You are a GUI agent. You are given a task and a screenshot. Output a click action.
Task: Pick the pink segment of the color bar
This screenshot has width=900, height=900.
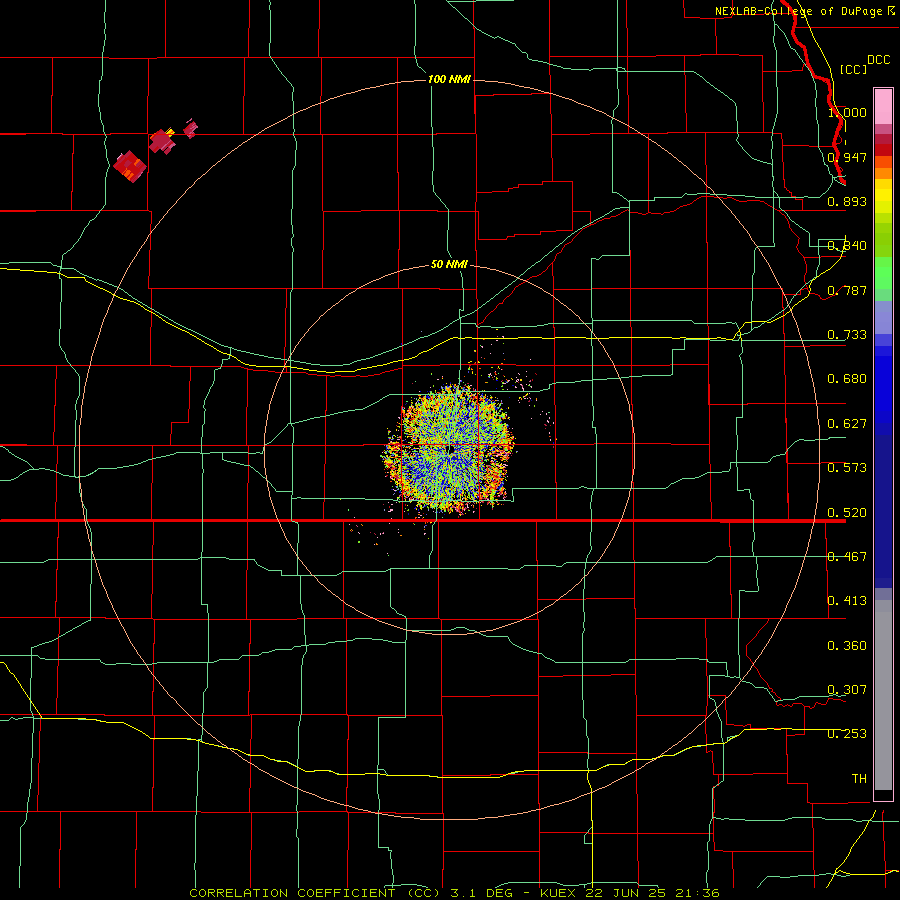point(883,107)
